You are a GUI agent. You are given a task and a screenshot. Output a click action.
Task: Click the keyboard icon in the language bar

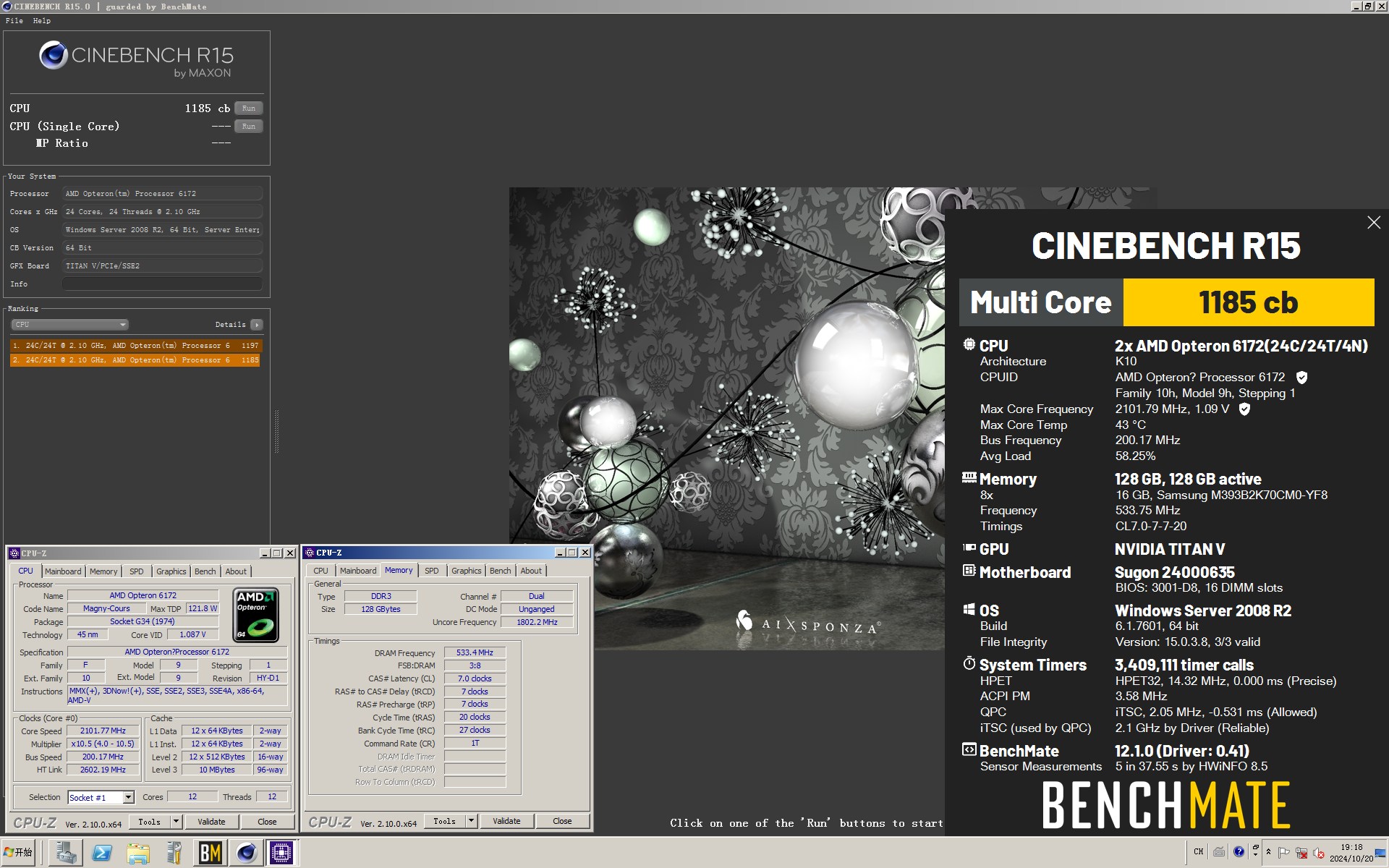point(1219,851)
